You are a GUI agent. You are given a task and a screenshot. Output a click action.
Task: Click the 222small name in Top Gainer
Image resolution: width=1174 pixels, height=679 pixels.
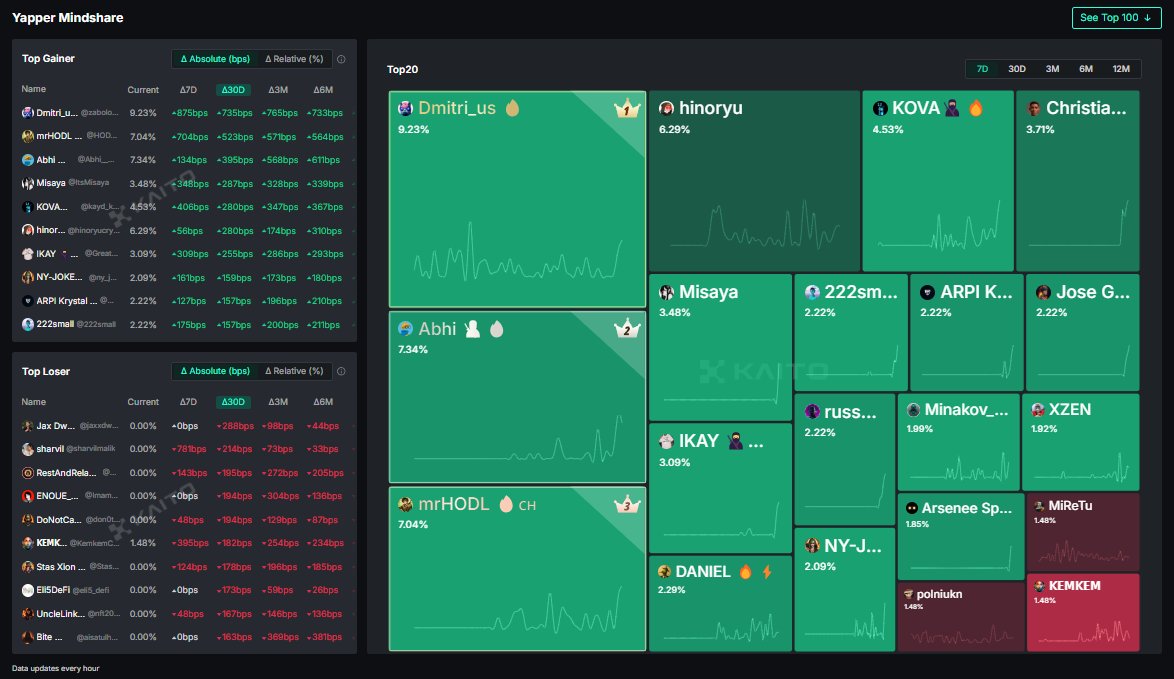pyautogui.click(x=55, y=324)
